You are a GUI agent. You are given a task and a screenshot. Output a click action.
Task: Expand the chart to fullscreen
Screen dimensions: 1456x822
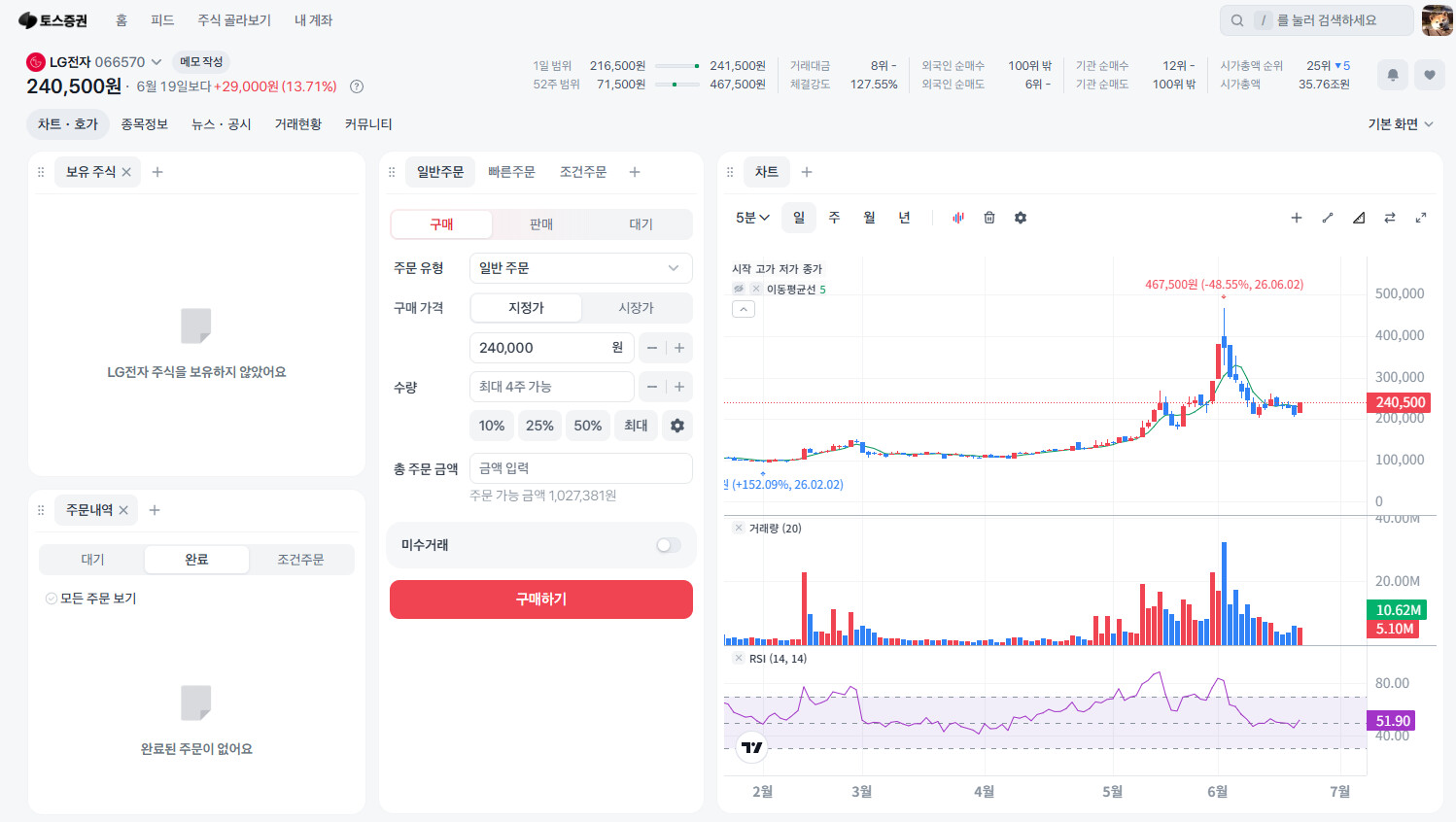tap(1421, 218)
